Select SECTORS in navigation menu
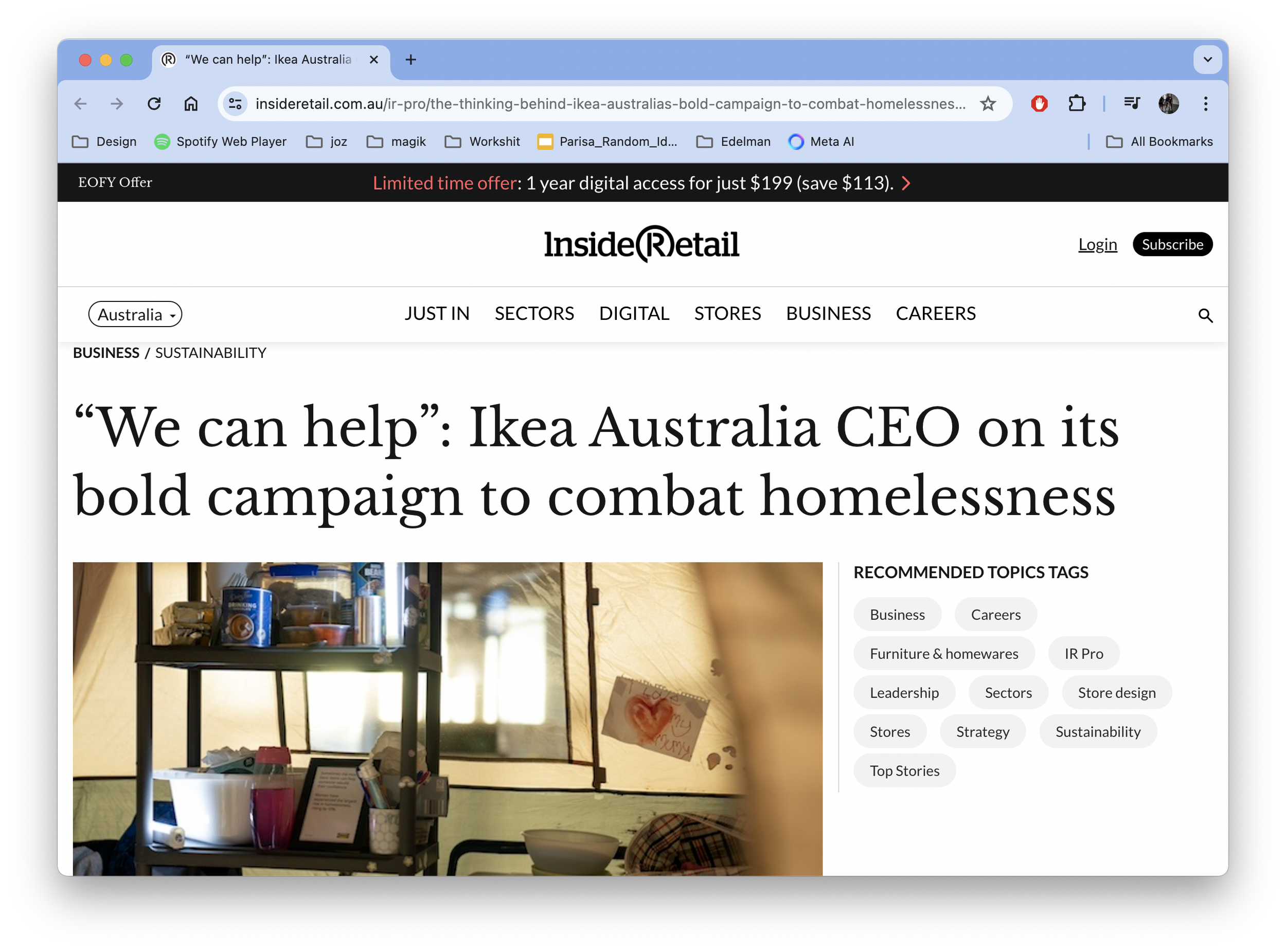 [534, 314]
